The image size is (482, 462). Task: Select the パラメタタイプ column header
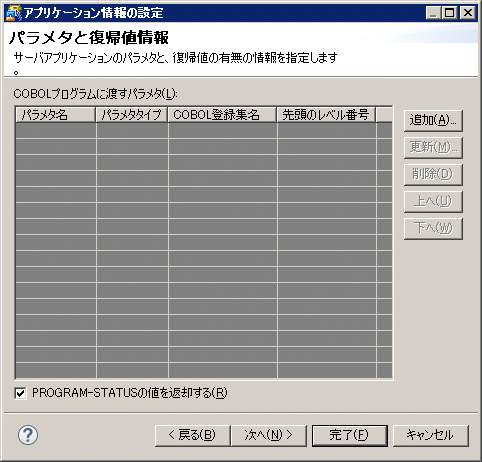coord(132,115)
